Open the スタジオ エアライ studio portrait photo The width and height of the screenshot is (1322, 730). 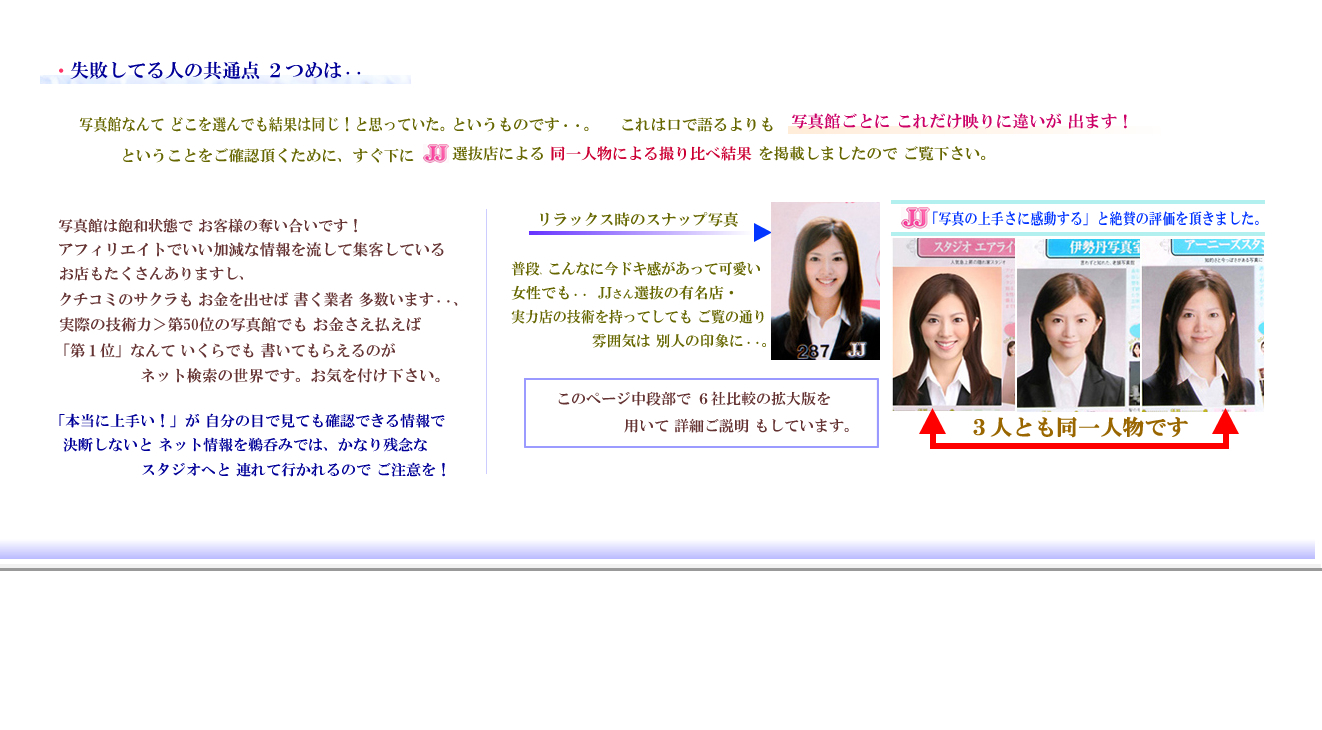pos(952,325)
